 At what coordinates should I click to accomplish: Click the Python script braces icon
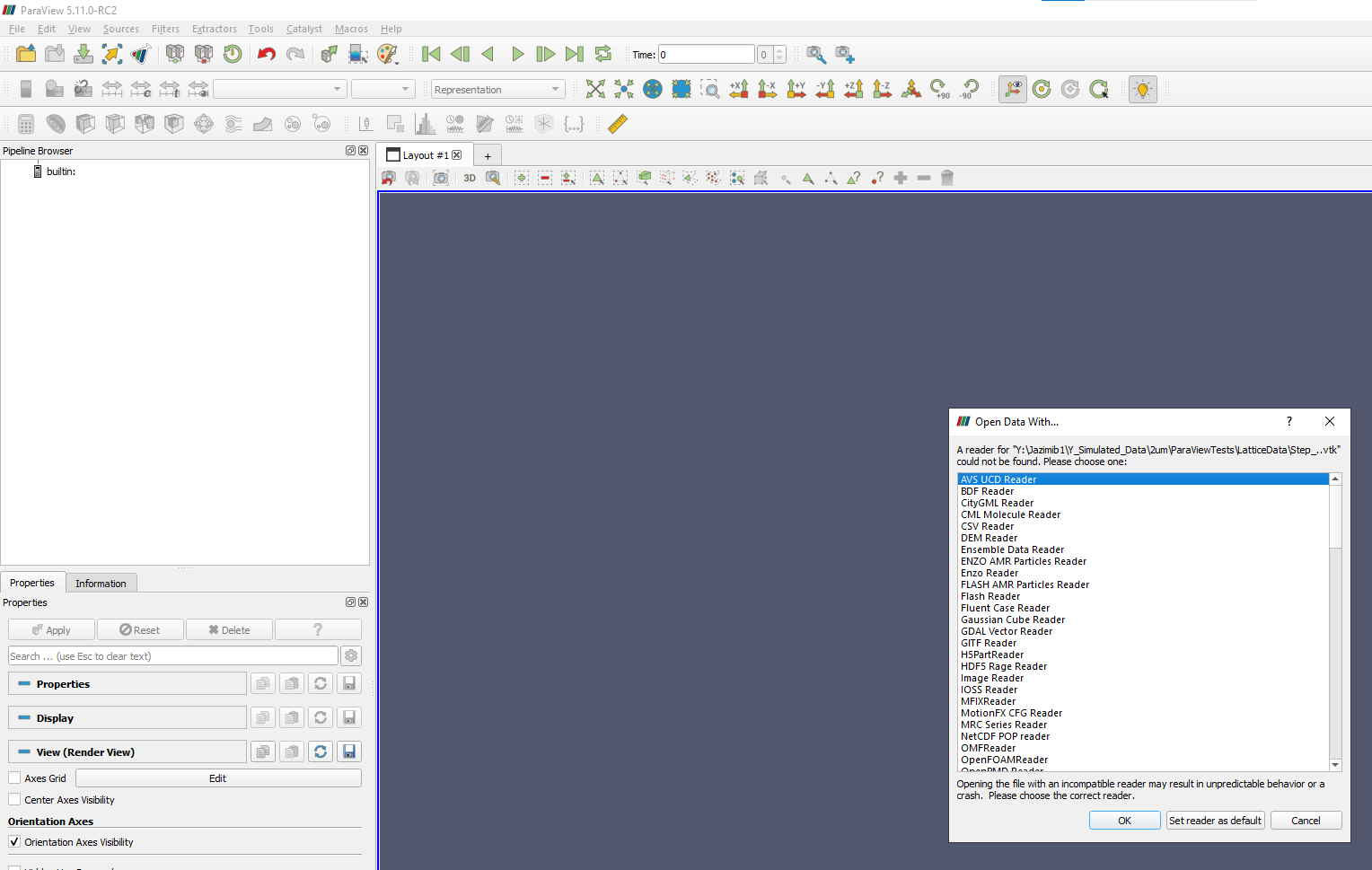pyautogui.click(x=574, y=124)
